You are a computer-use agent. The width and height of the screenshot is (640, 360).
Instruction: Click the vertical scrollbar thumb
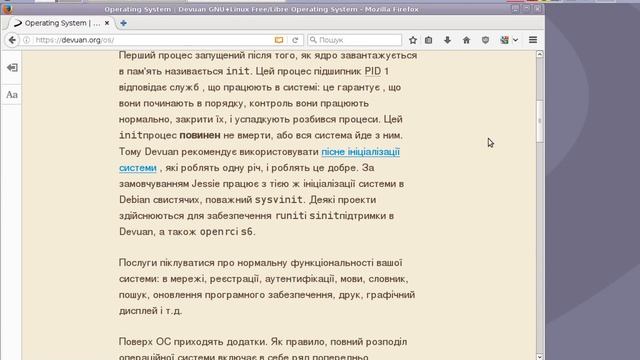(x=540, y=121)
